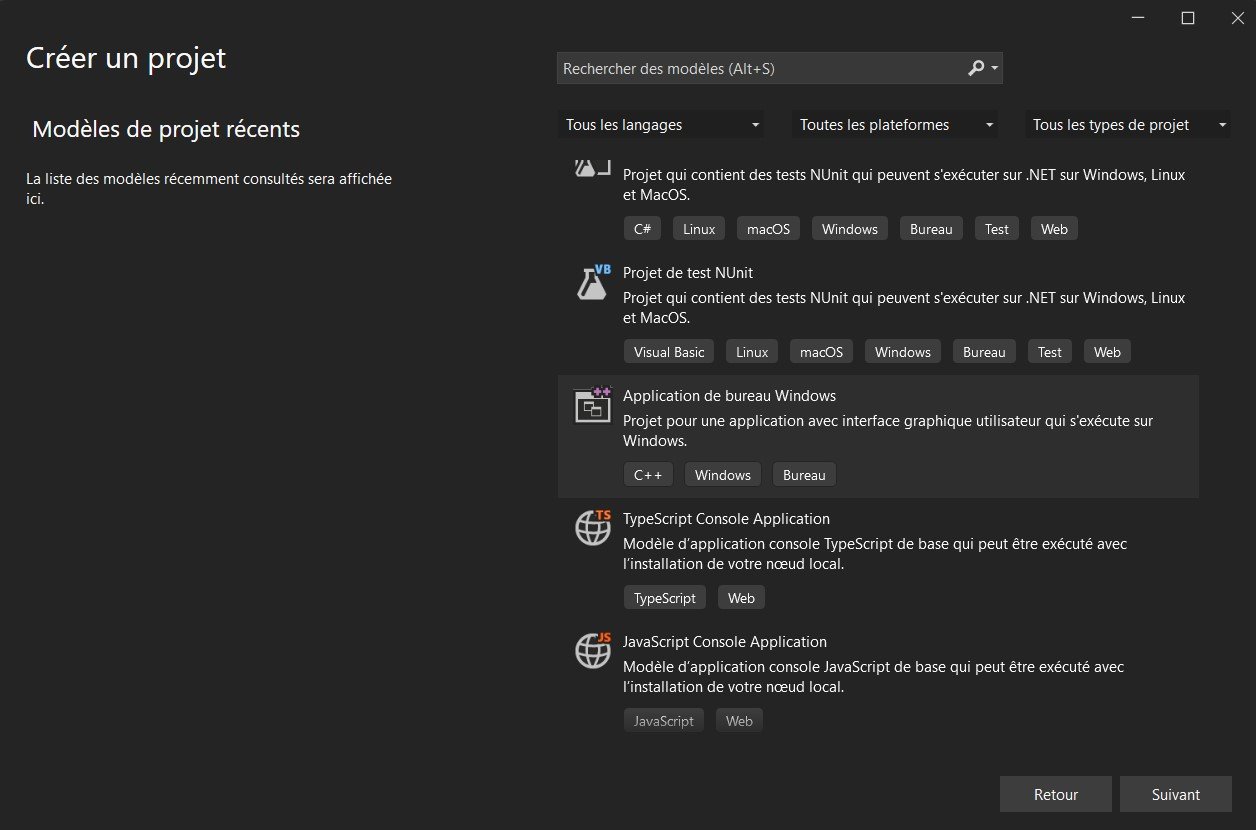Choose Application de bureau Windows template title
Image resolution: width=1256 pixels, height=830 pixels.
point(729,395)
